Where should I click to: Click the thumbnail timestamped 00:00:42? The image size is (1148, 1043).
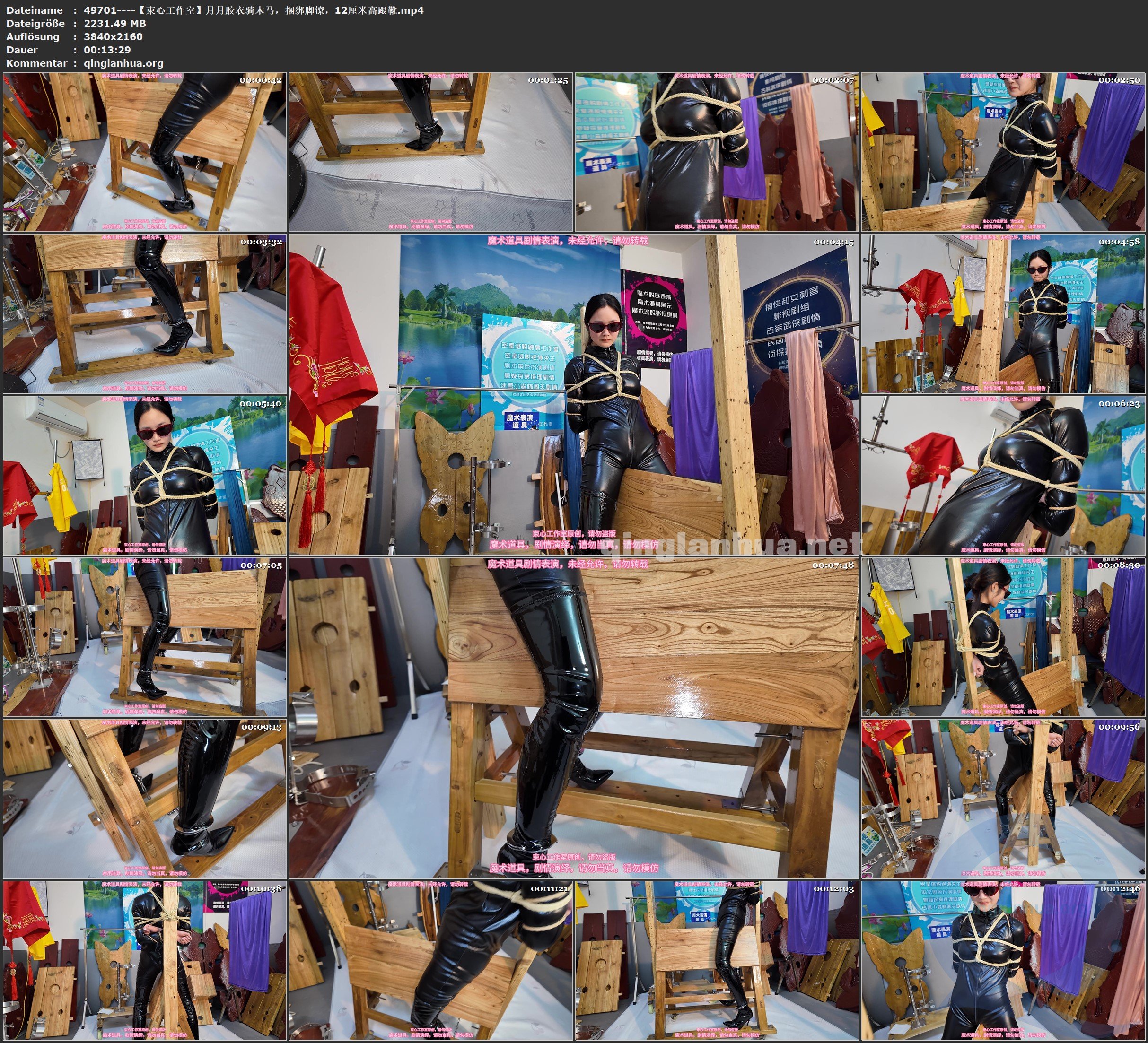point(145,151)
